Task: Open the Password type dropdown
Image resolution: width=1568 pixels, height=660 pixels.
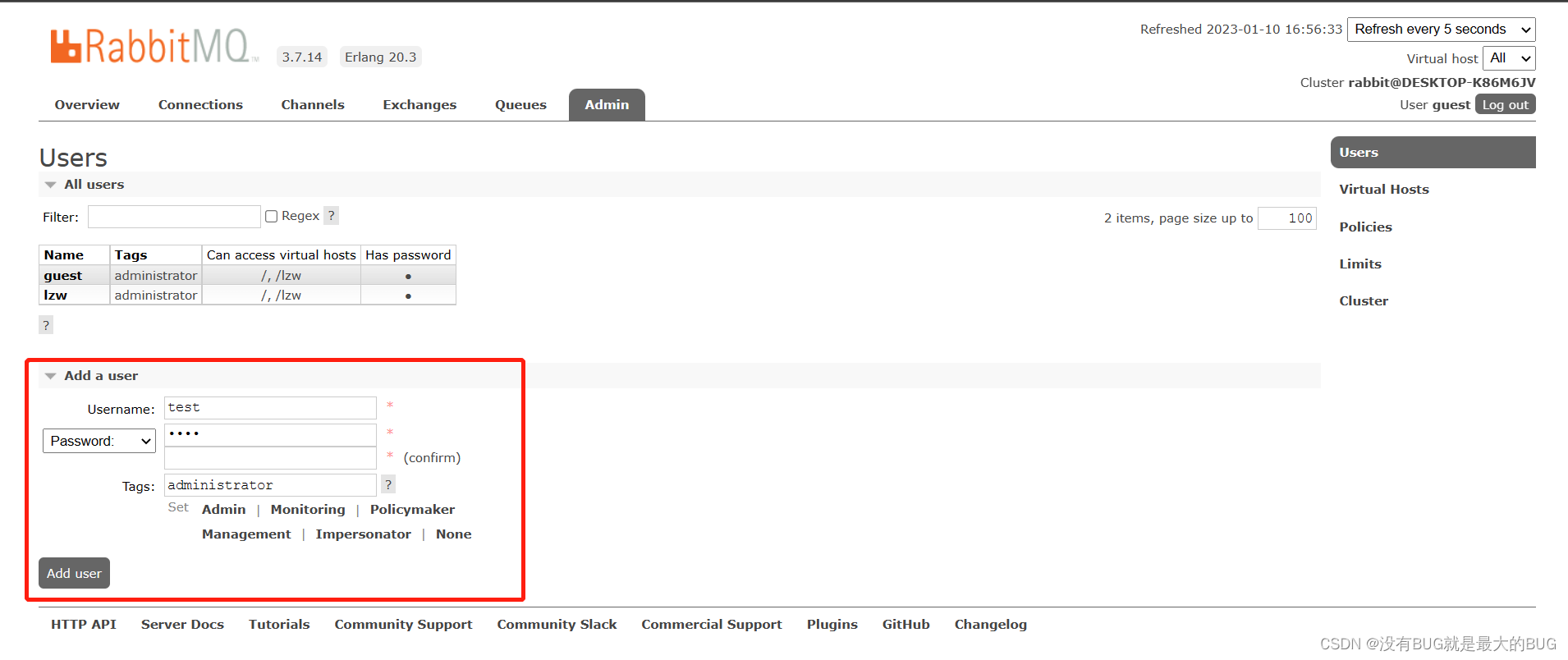Action: (x=99, y=441)
